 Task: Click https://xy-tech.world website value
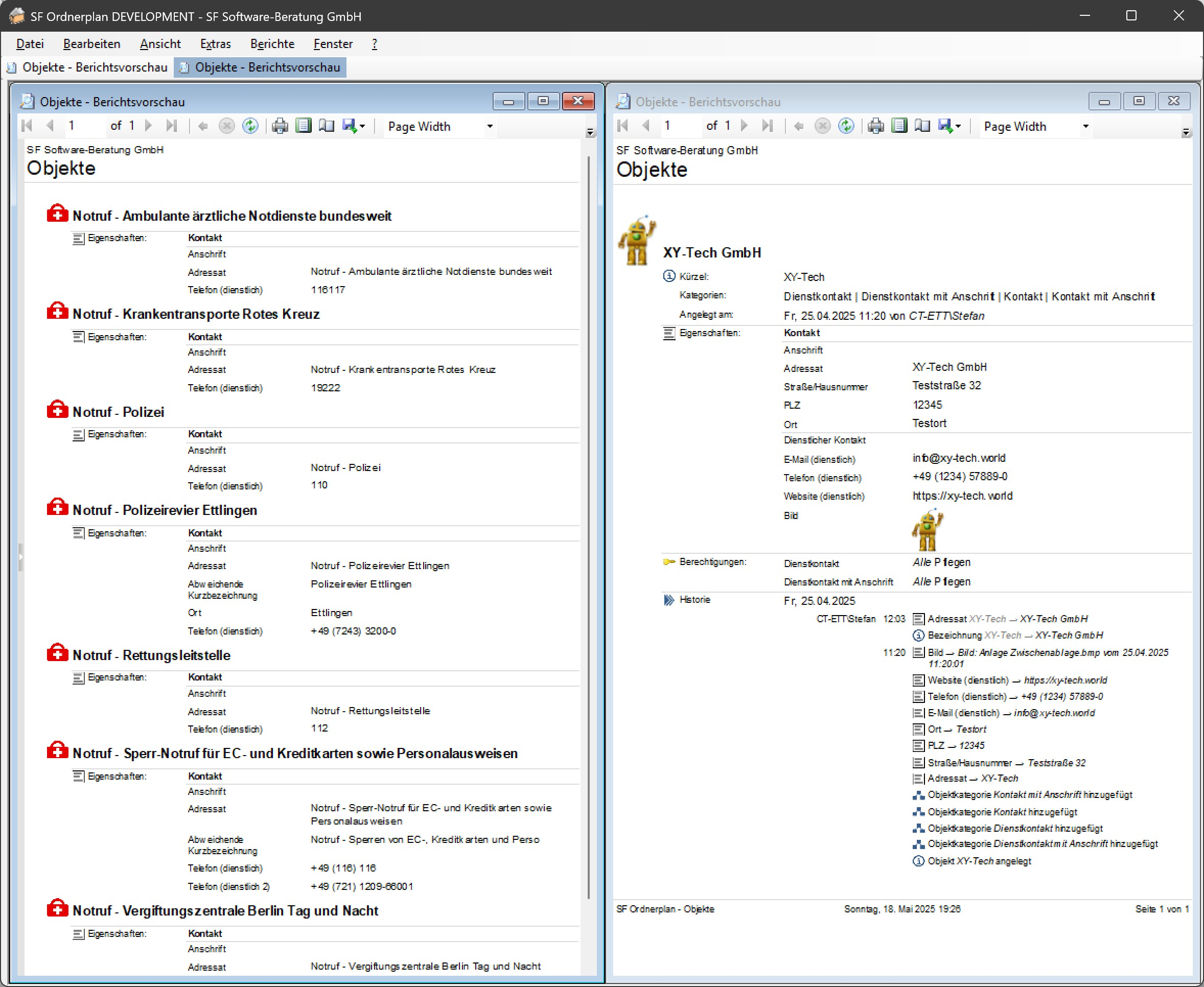click(962, 496)
